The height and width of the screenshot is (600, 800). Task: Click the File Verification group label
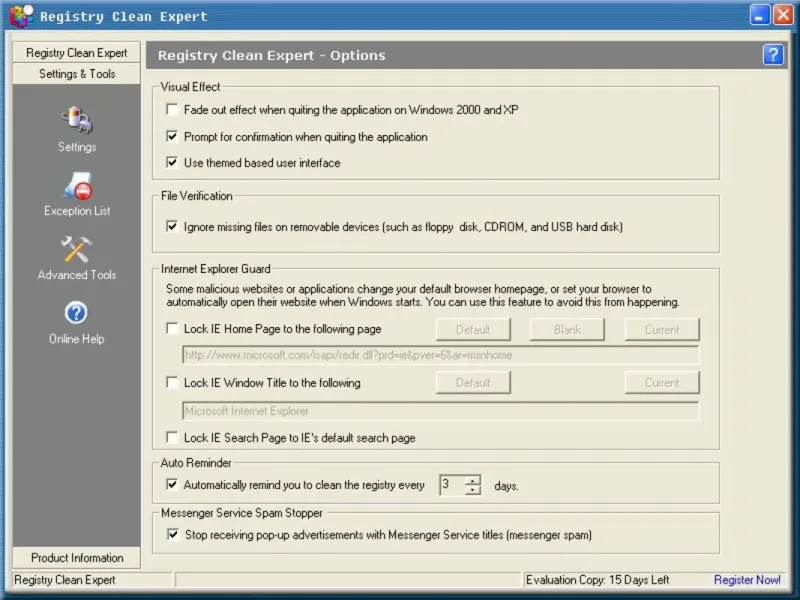[x=196, y=196]
